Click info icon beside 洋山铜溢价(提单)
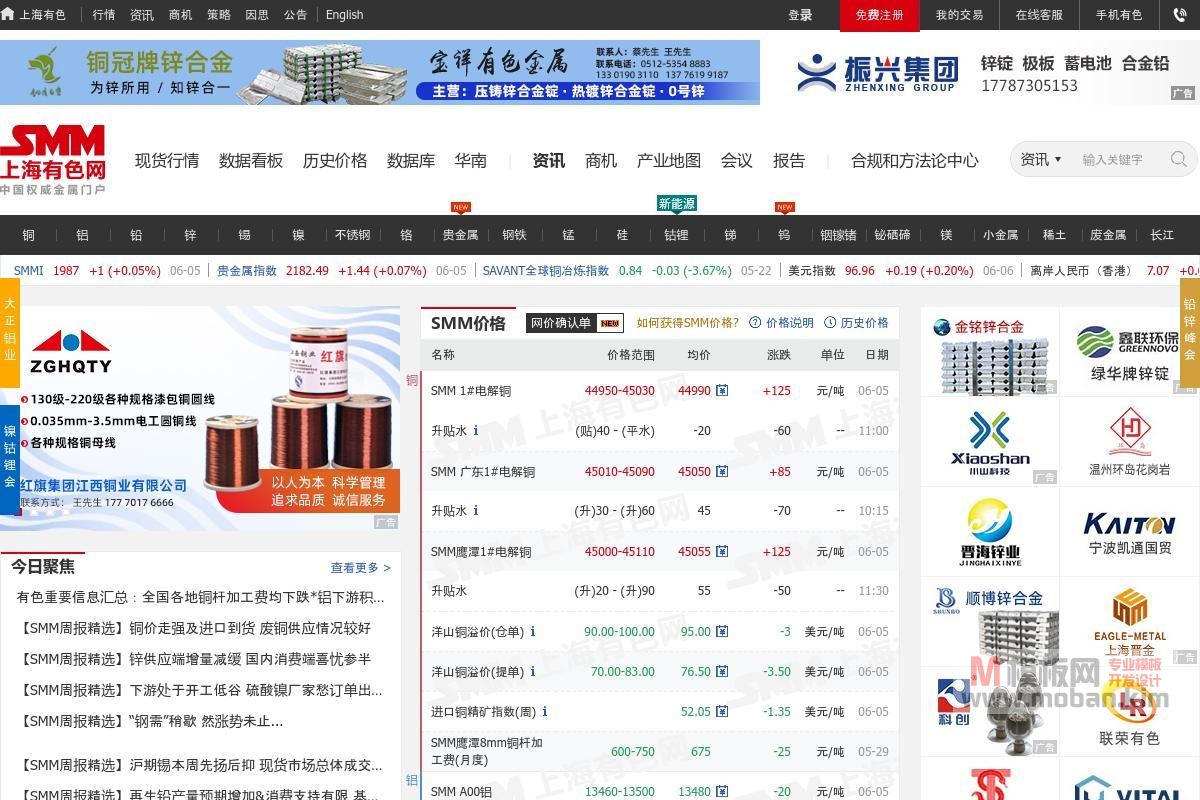Screen dimensions: 1200x800 [x=533, y=672]
